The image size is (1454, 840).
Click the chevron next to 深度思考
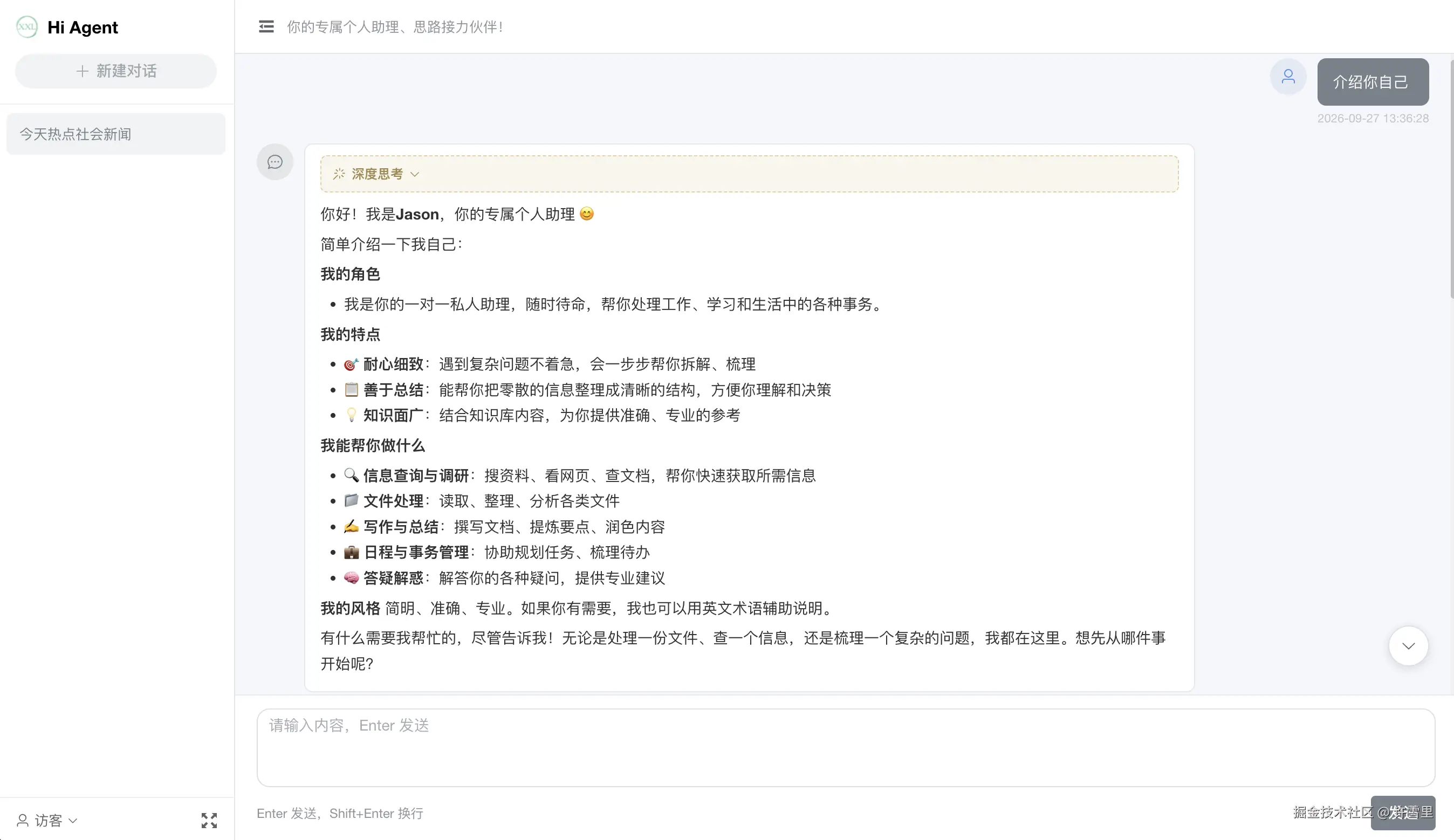(x=414, y=174)
